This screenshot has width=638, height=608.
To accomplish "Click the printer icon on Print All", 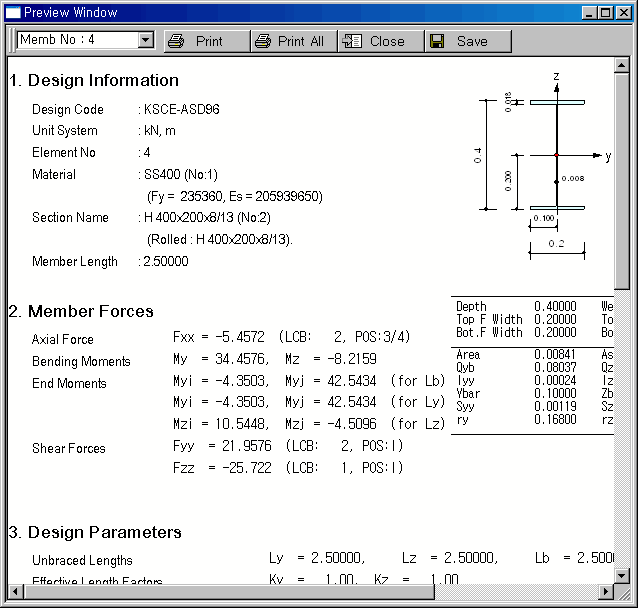I will (263, 41).
